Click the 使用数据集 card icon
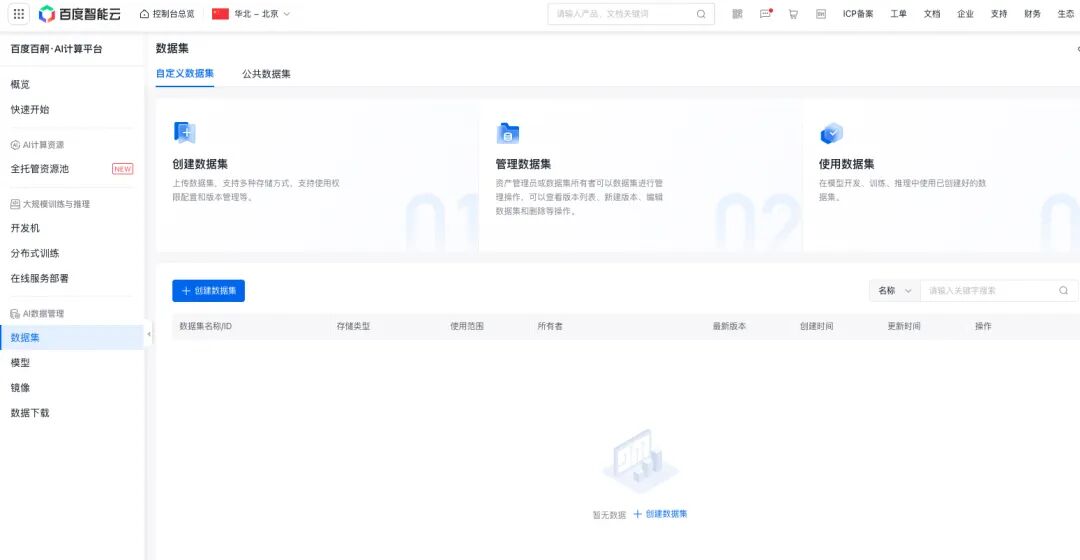This screenshot has height=560, width=1080. pyautogui.click(x=831, y=133)
